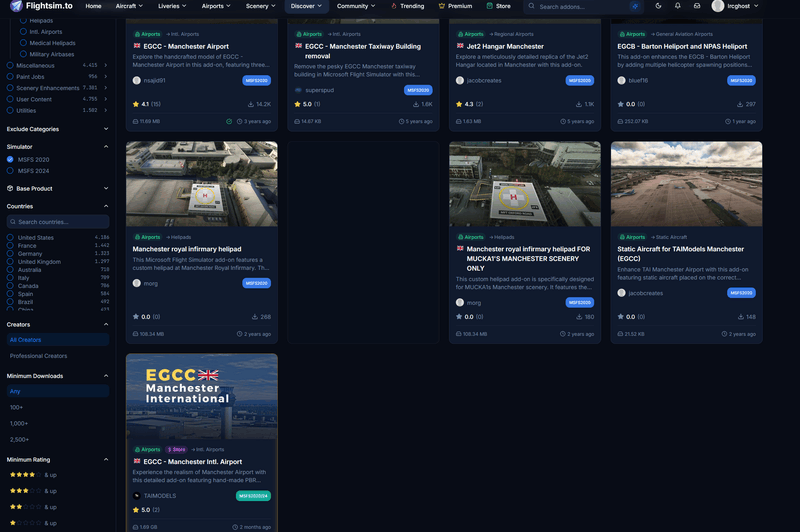Open the Community menu
The width and height of the screenshot is (800, 532).
click(356, 6)
